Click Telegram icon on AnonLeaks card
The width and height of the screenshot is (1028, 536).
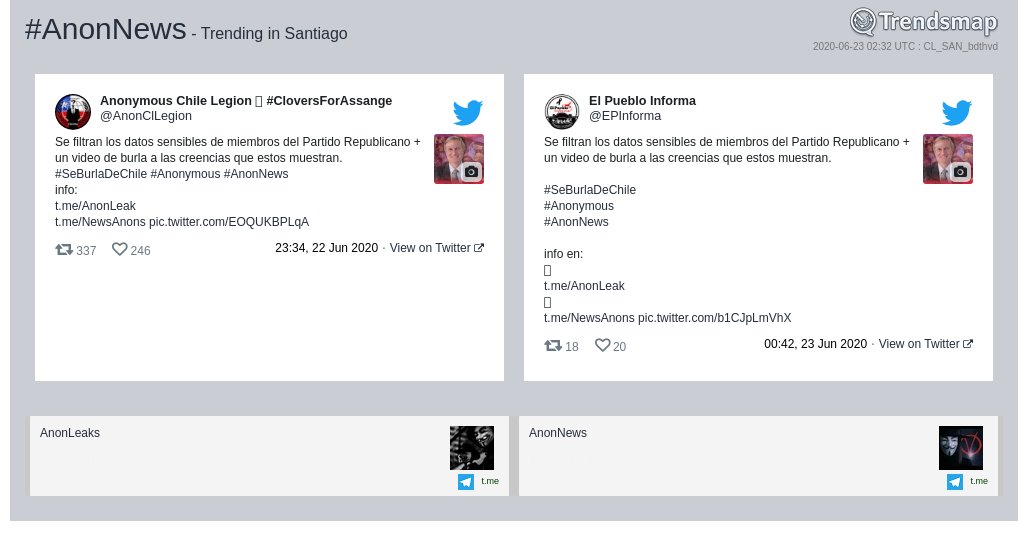click(x=465, y=482)
